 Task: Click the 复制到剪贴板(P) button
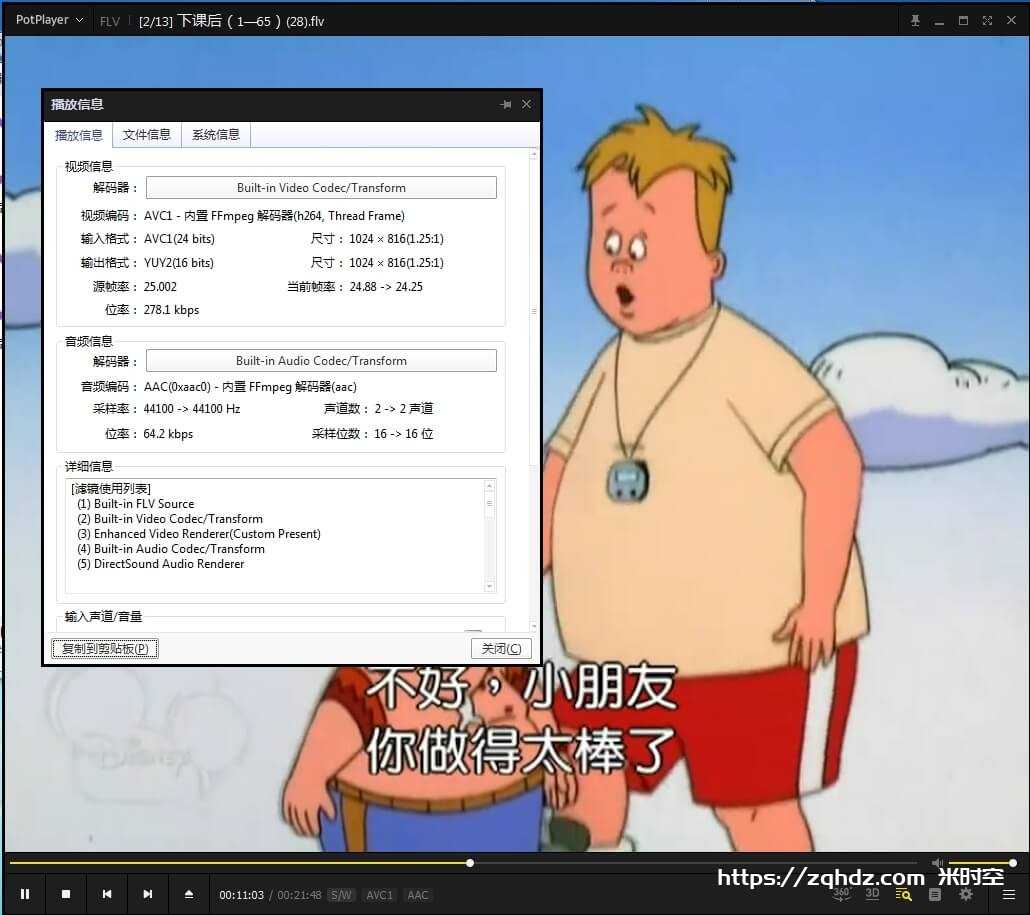105,648
